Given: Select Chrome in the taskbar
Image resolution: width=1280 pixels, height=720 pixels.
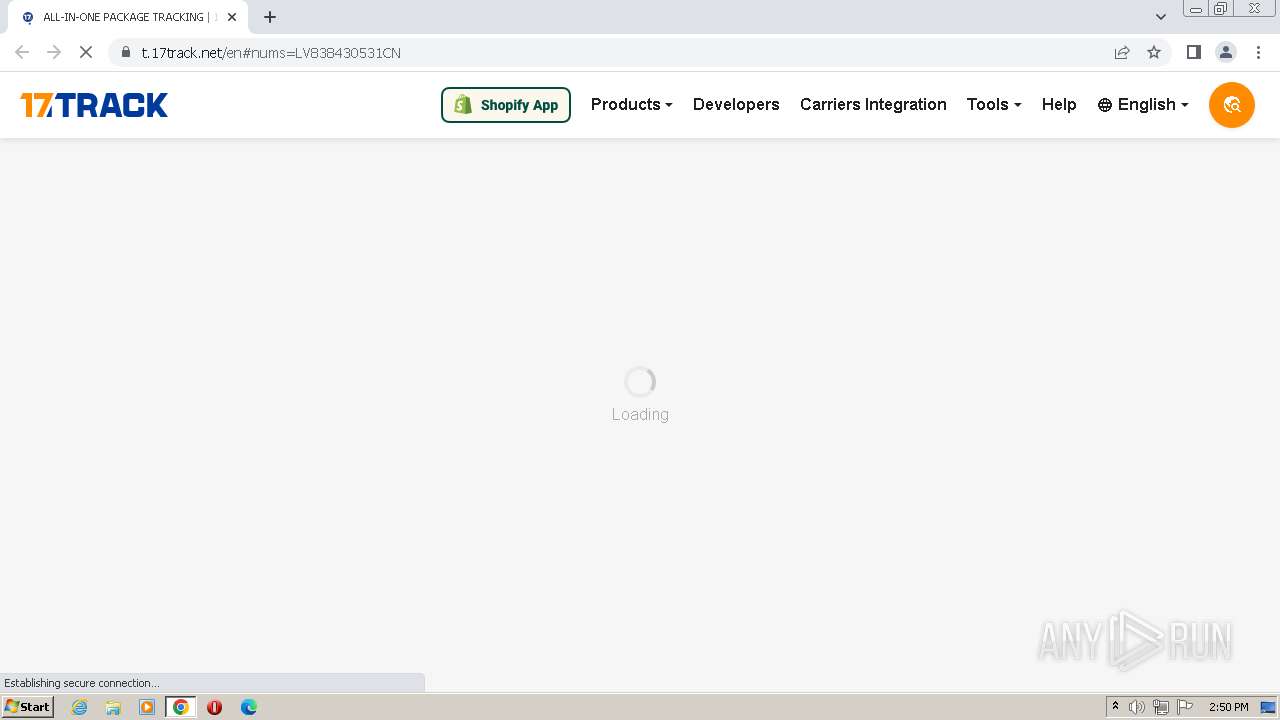Looking at the screenshot, I should click(x=181, y=707).
